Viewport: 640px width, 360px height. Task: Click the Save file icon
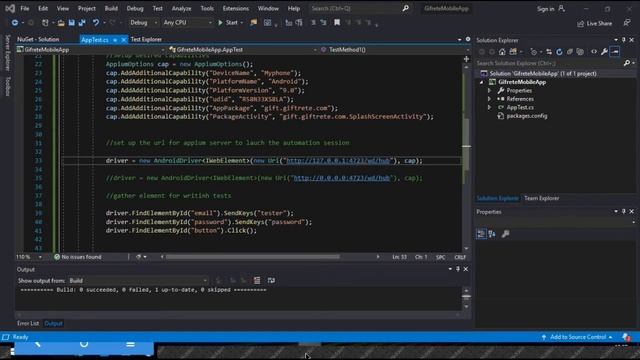coord(71,23)
